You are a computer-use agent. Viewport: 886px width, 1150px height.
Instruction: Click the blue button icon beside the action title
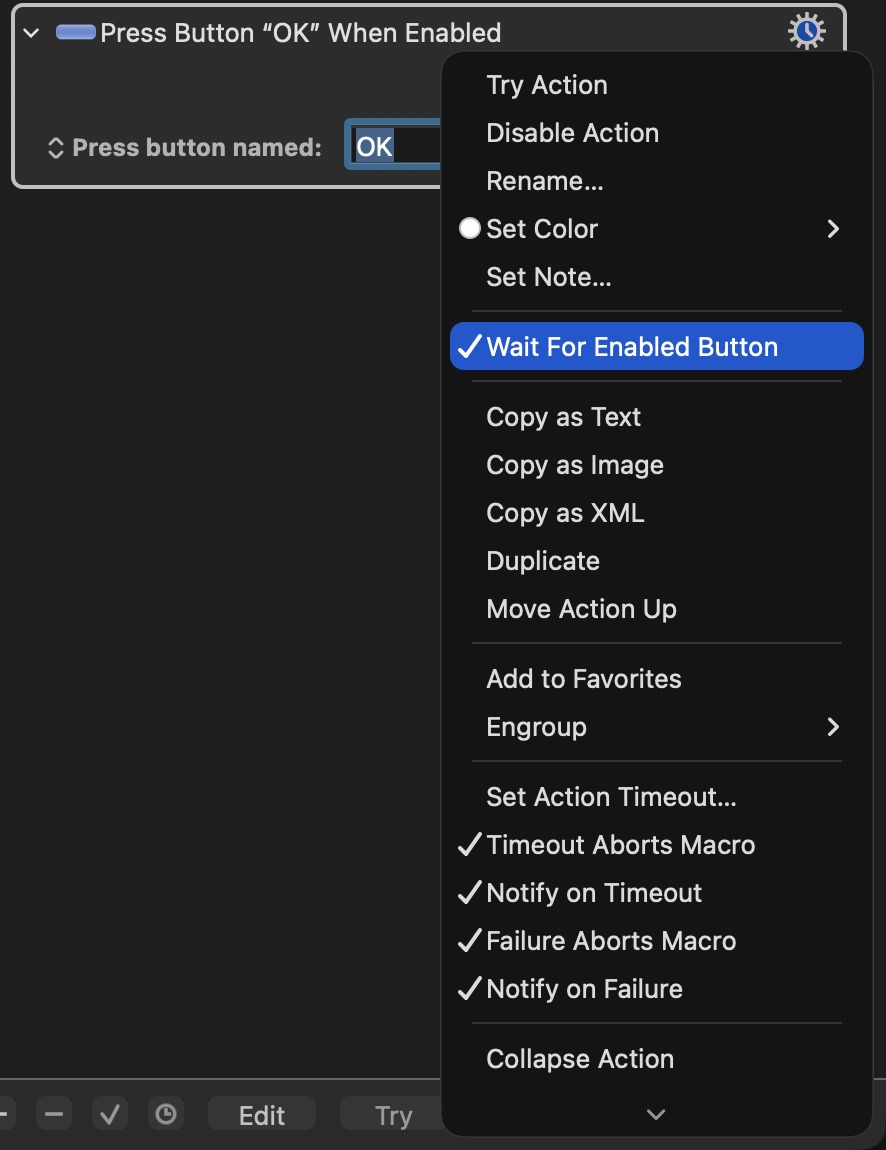76,33
